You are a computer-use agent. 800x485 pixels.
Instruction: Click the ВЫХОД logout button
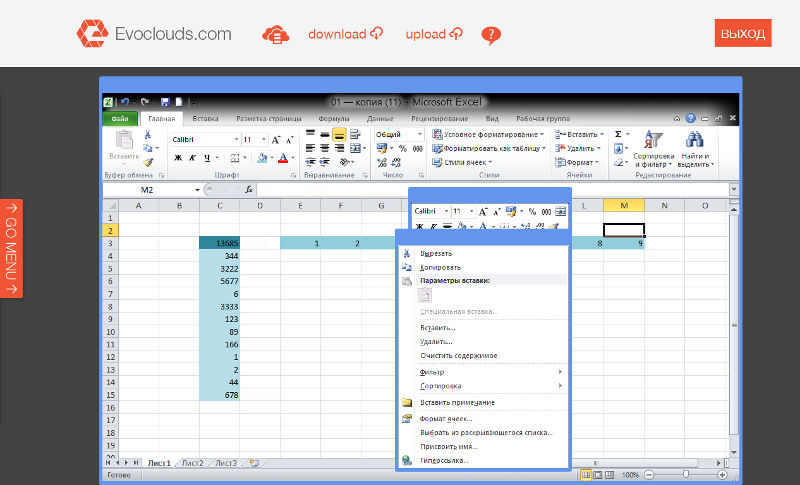(x=743, y=33)
